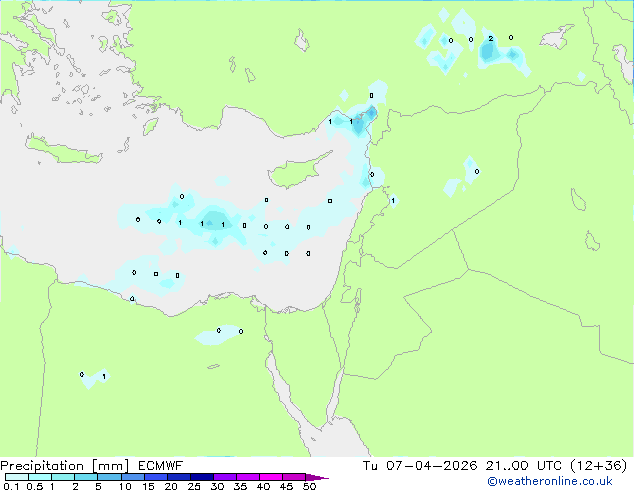Click the 40–45 mm magenta swatch
This screenshot has height=490, width=634.
tap(271, 477)
